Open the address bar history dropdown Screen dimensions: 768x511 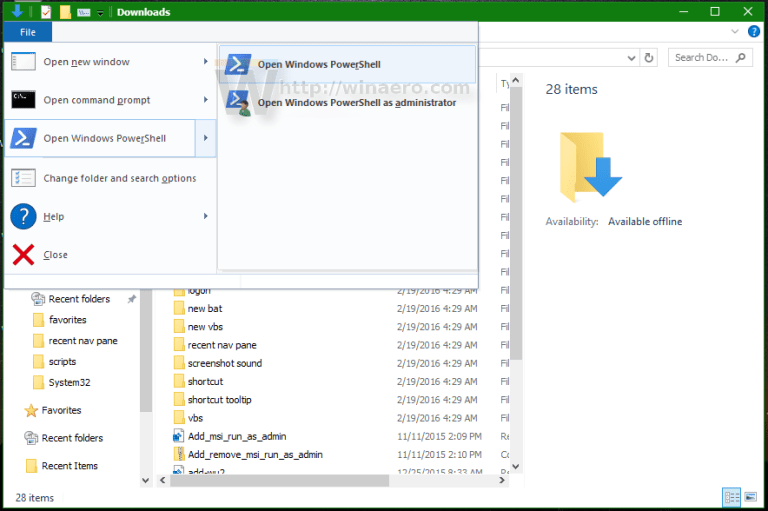[x=632, y=58]
